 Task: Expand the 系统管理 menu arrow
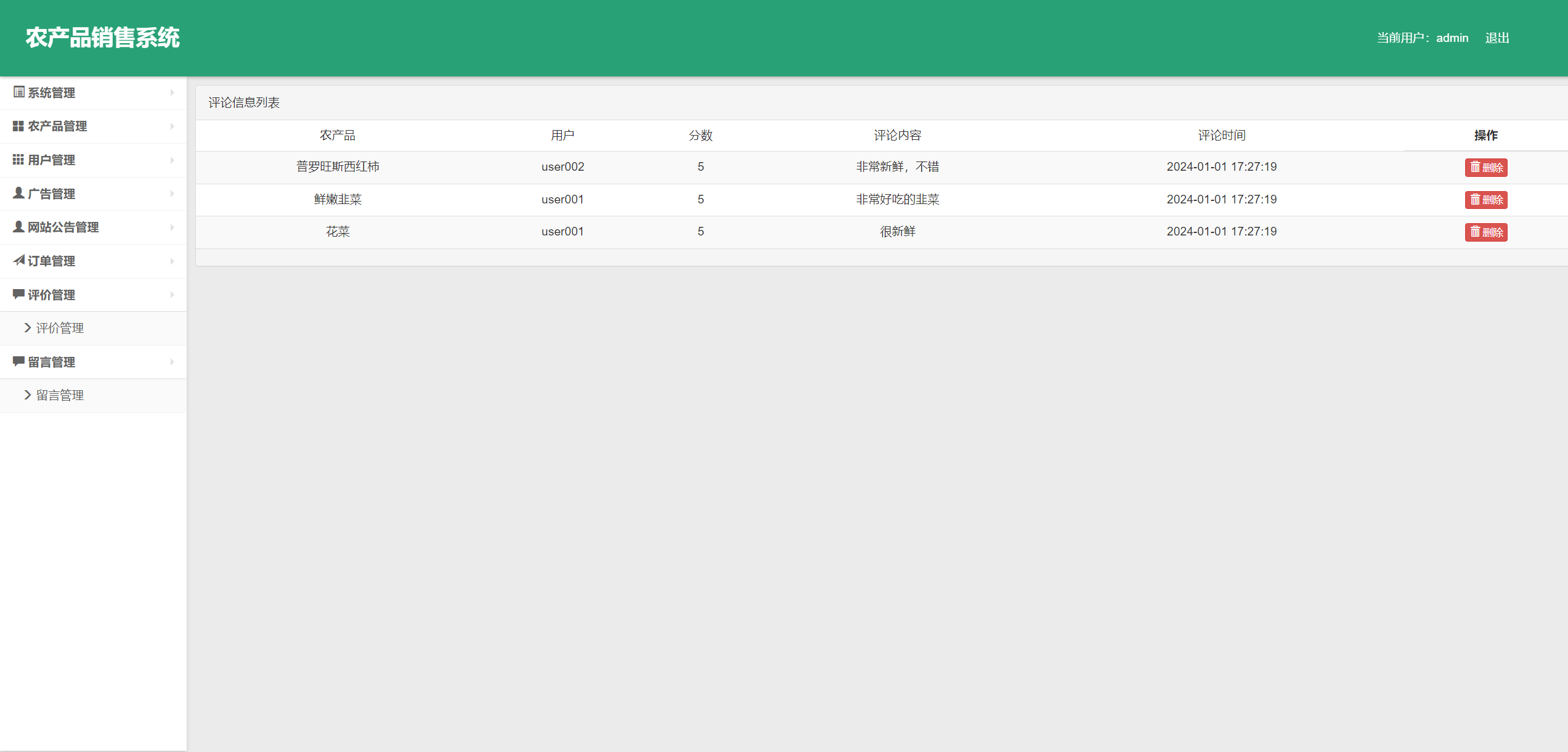tap(172, 92)
